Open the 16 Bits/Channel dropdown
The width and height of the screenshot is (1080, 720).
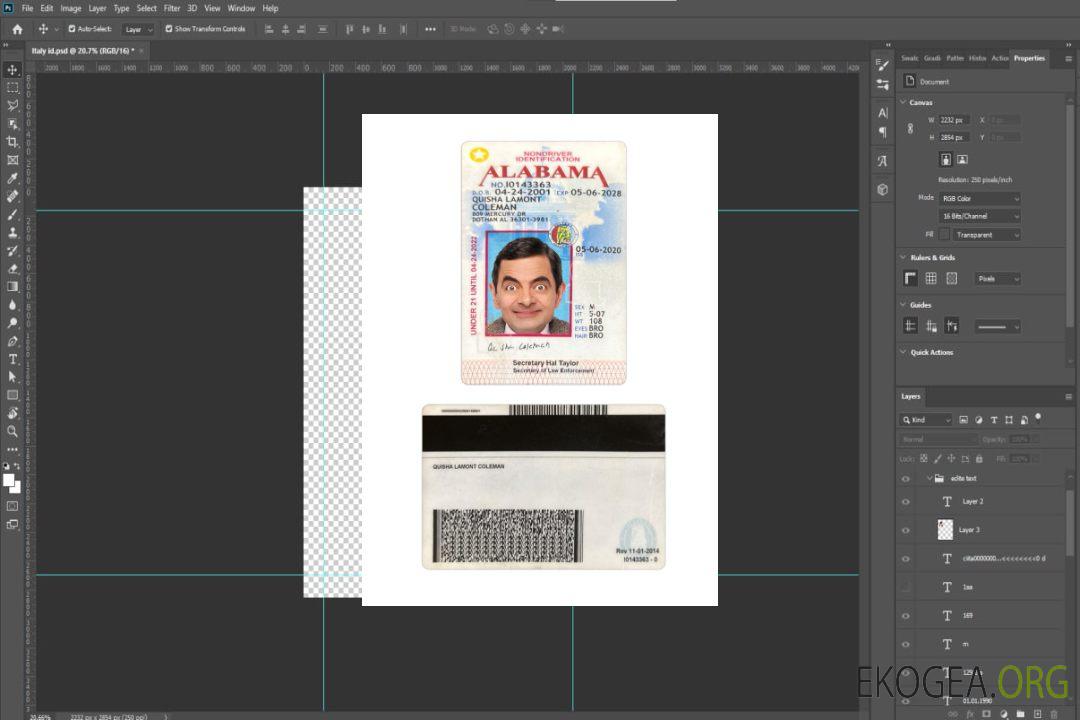click(979, 216)
